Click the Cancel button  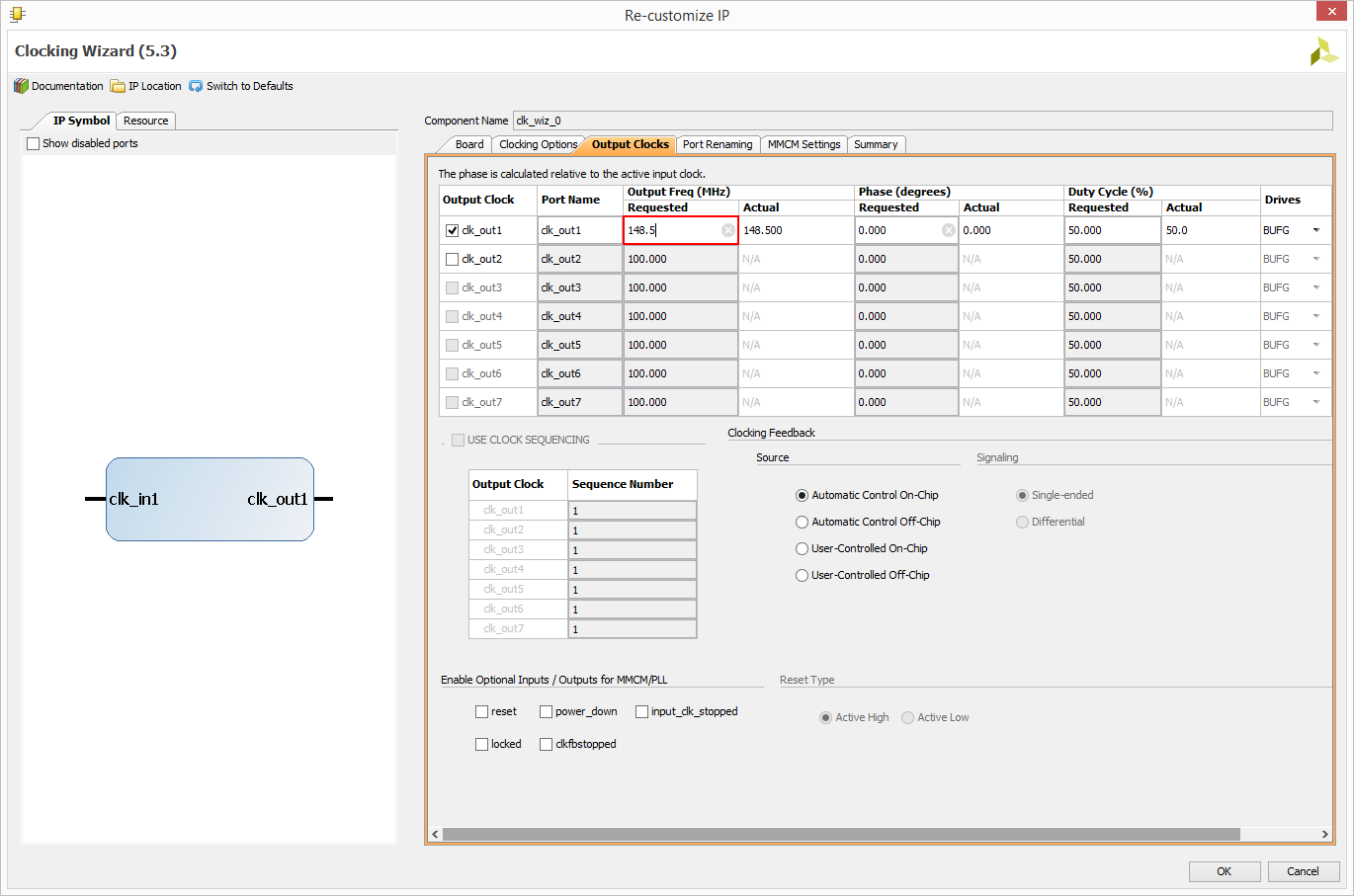point(1303,871)
